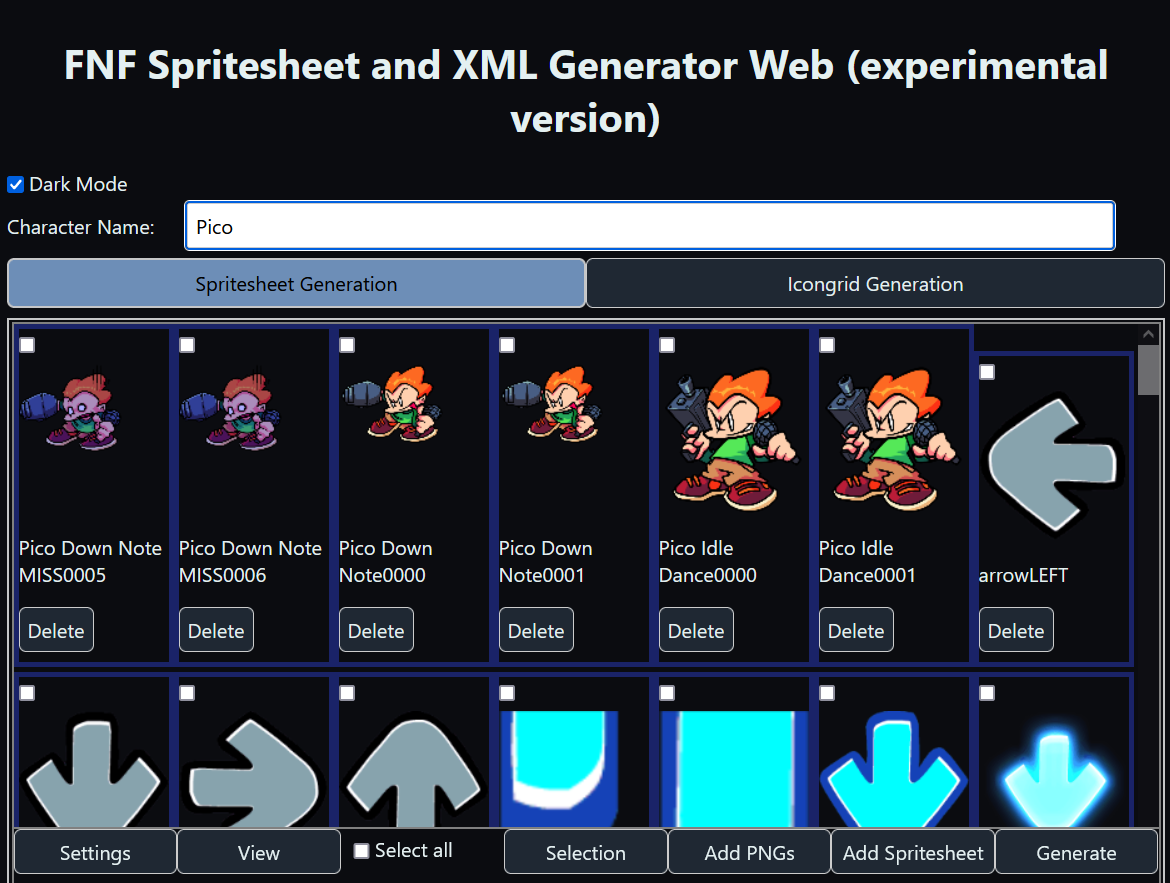
Task: Delete the Pico Down Note MISS0006 frame
Action: click(216, 630)
